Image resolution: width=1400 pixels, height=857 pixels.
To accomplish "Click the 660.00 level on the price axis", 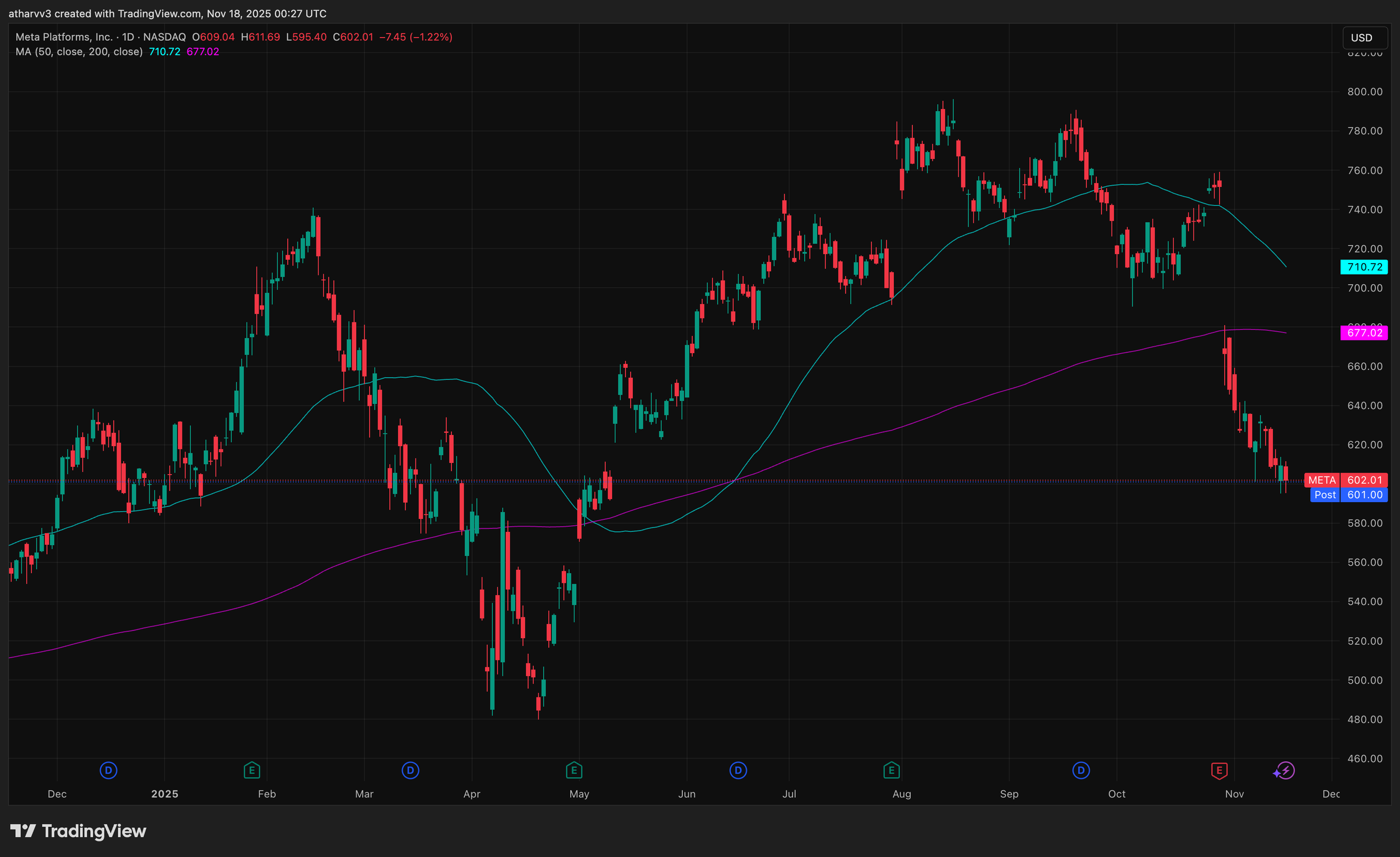I will (x=1365, y=366).
